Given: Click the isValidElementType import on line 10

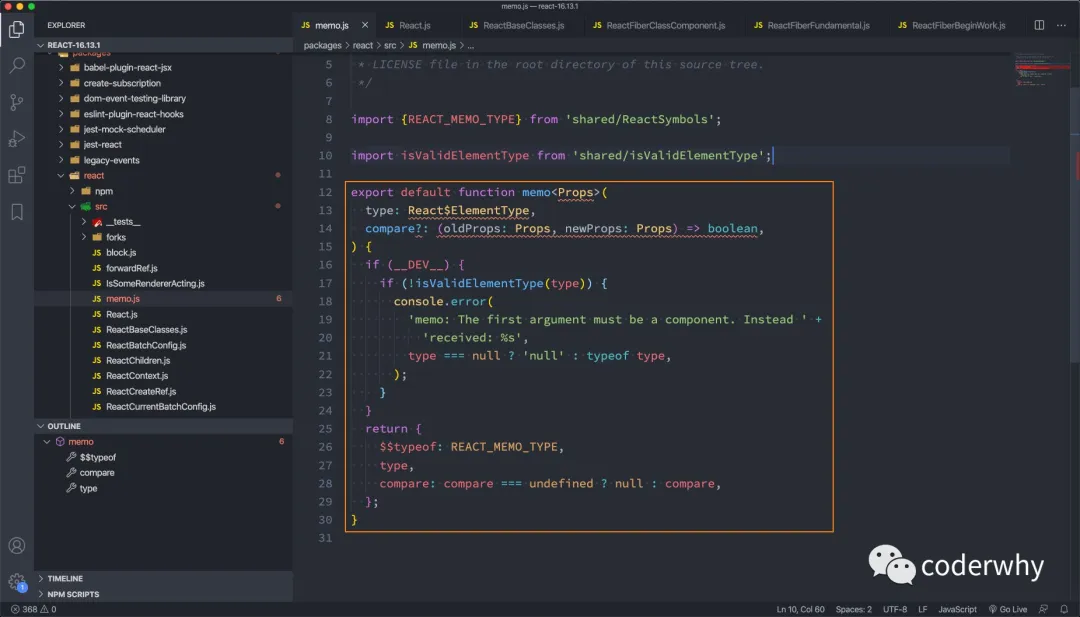Looking at the screenshot, I should pyautogui.click(x=465, y=156).
